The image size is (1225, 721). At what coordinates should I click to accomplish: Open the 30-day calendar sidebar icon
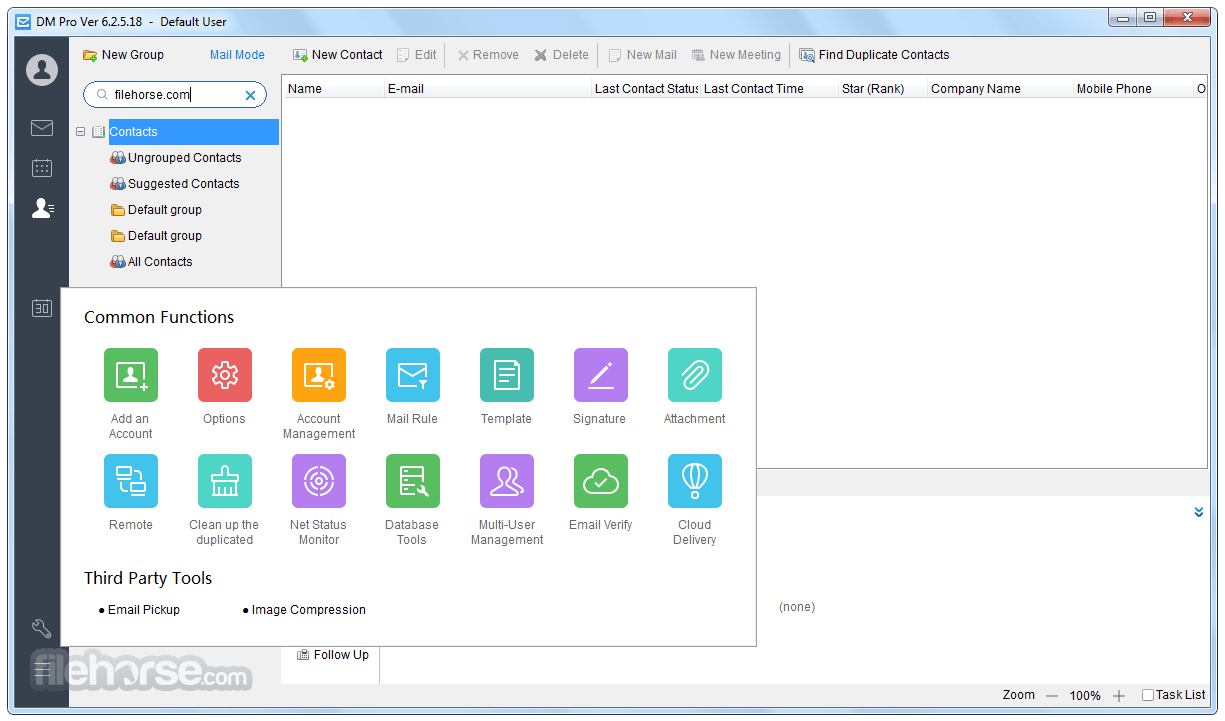coord(42,308)
